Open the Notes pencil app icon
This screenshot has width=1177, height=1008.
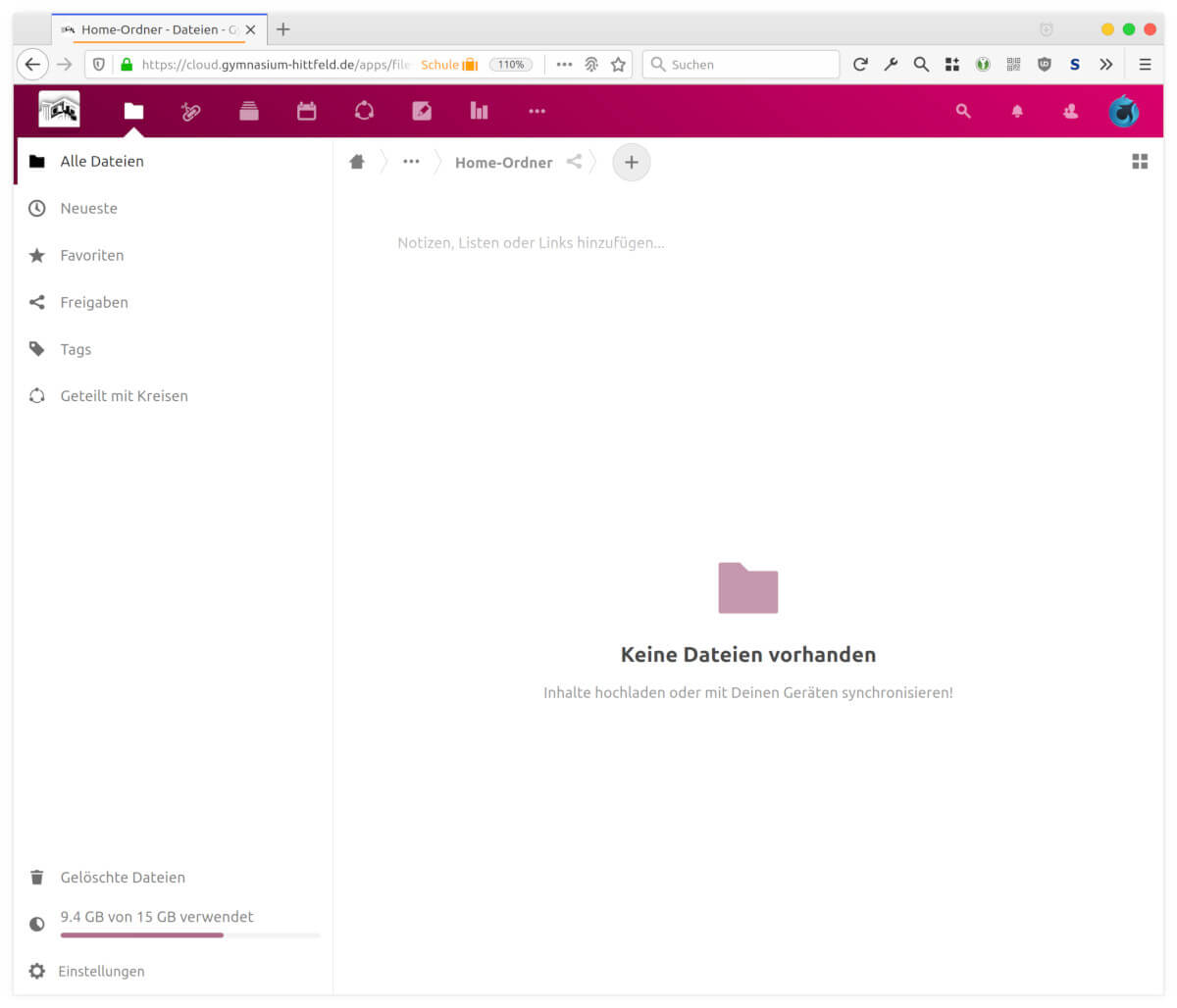click(422, 111)
